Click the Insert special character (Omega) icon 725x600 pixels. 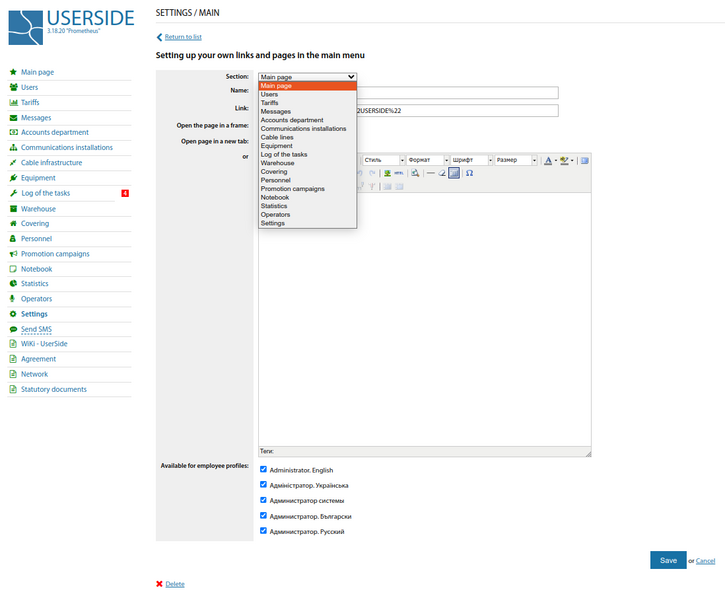pos(470,173)
